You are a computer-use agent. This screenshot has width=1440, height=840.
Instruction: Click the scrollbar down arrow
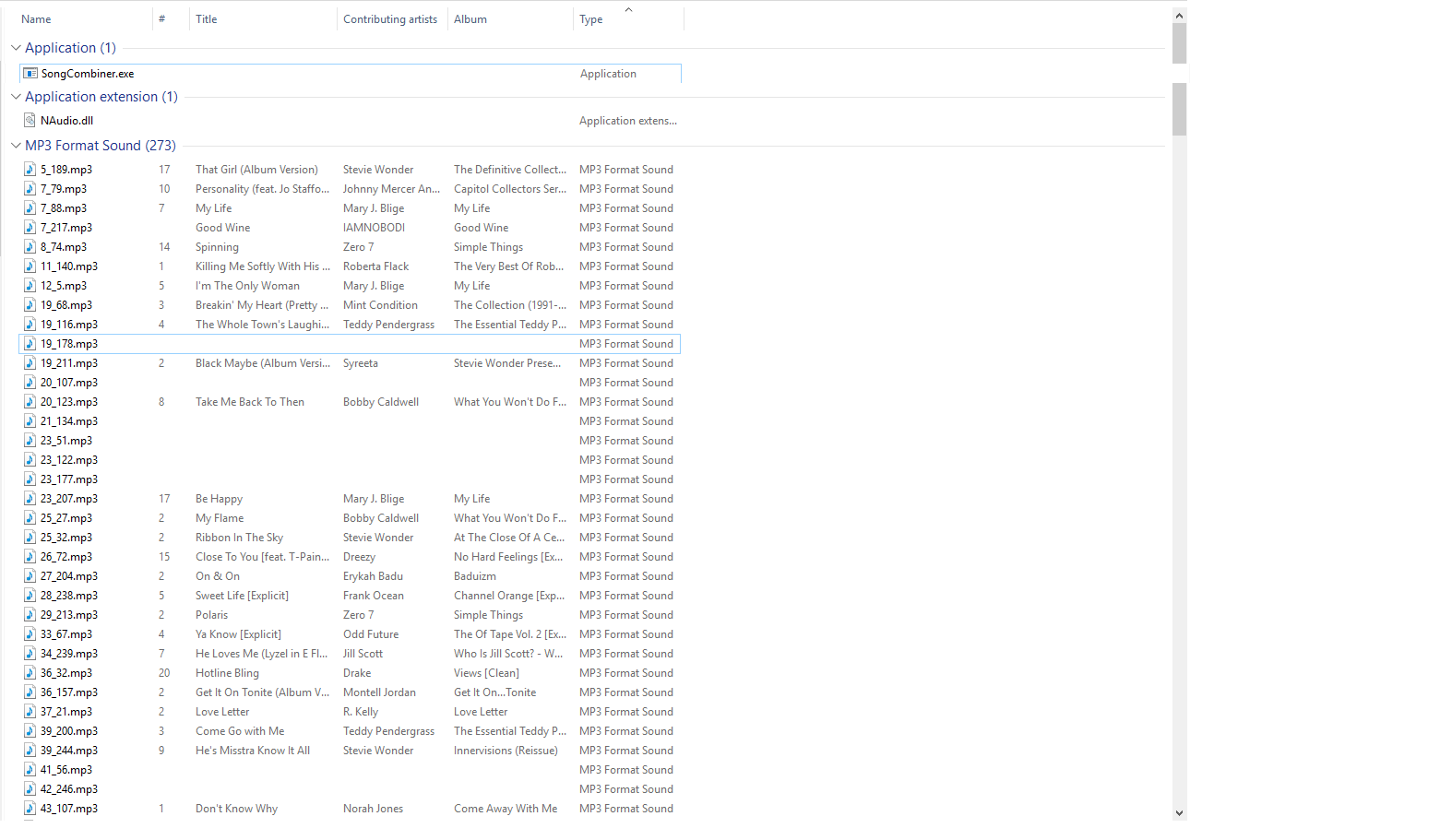tap(1180, 812)
